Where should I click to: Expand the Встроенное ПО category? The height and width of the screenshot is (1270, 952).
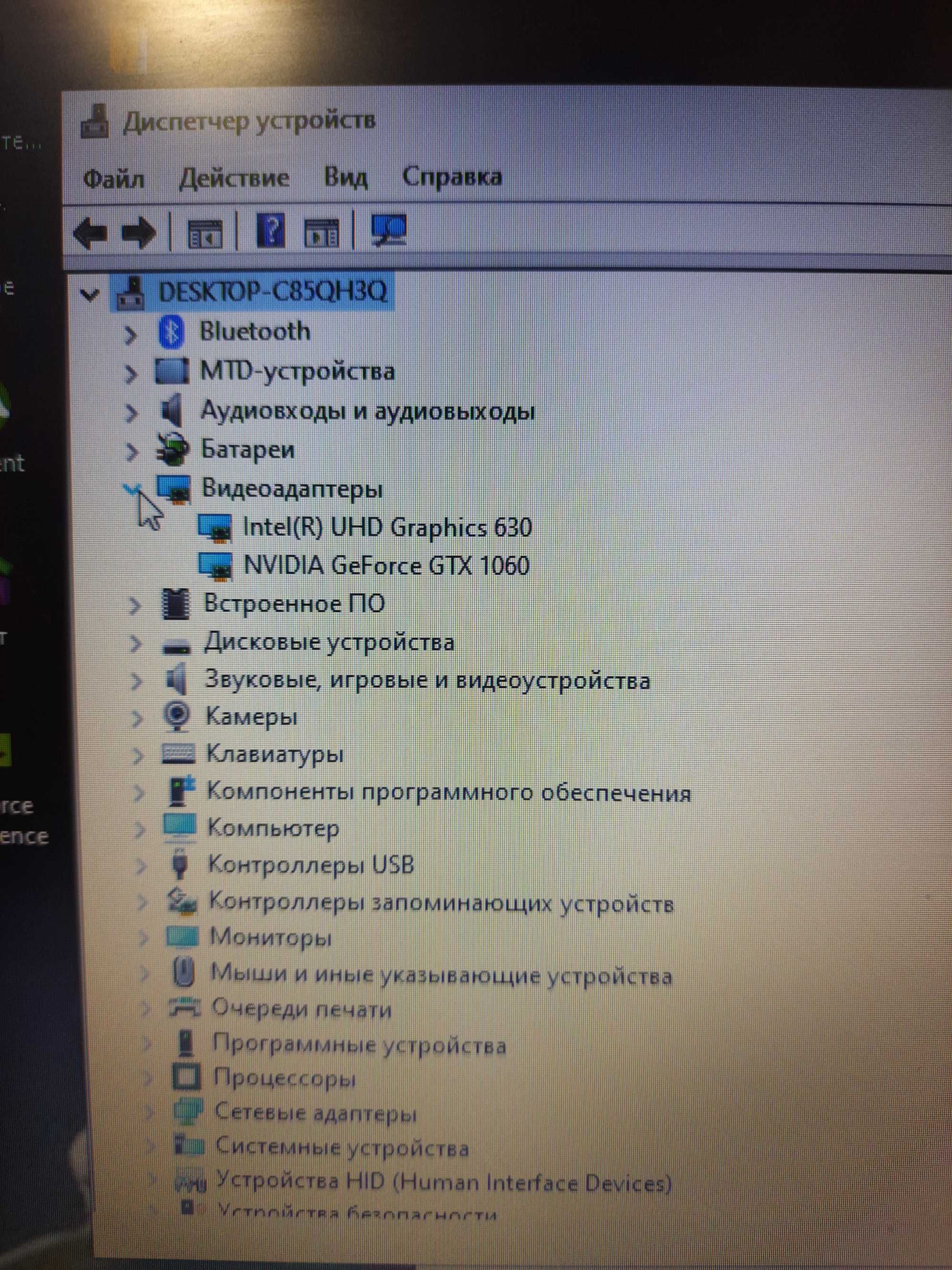(x=135, y=605)
